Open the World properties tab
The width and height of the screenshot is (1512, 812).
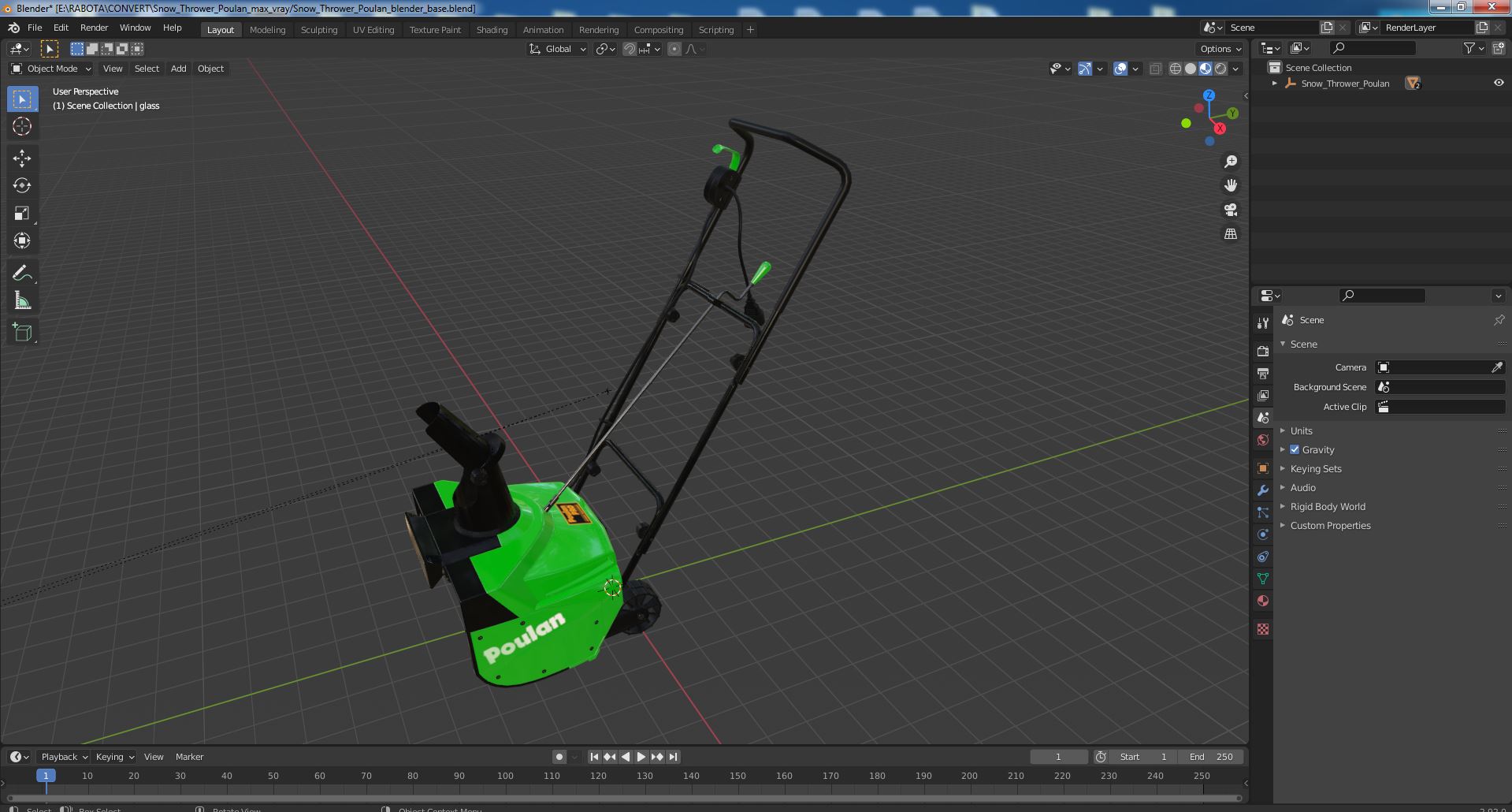(1263, 440)
